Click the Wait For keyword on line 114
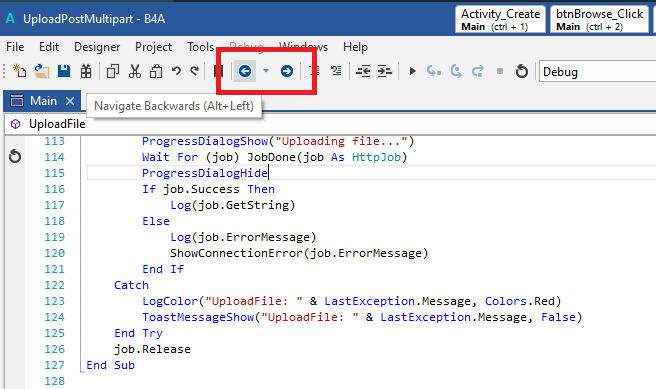 coord(169,157)
